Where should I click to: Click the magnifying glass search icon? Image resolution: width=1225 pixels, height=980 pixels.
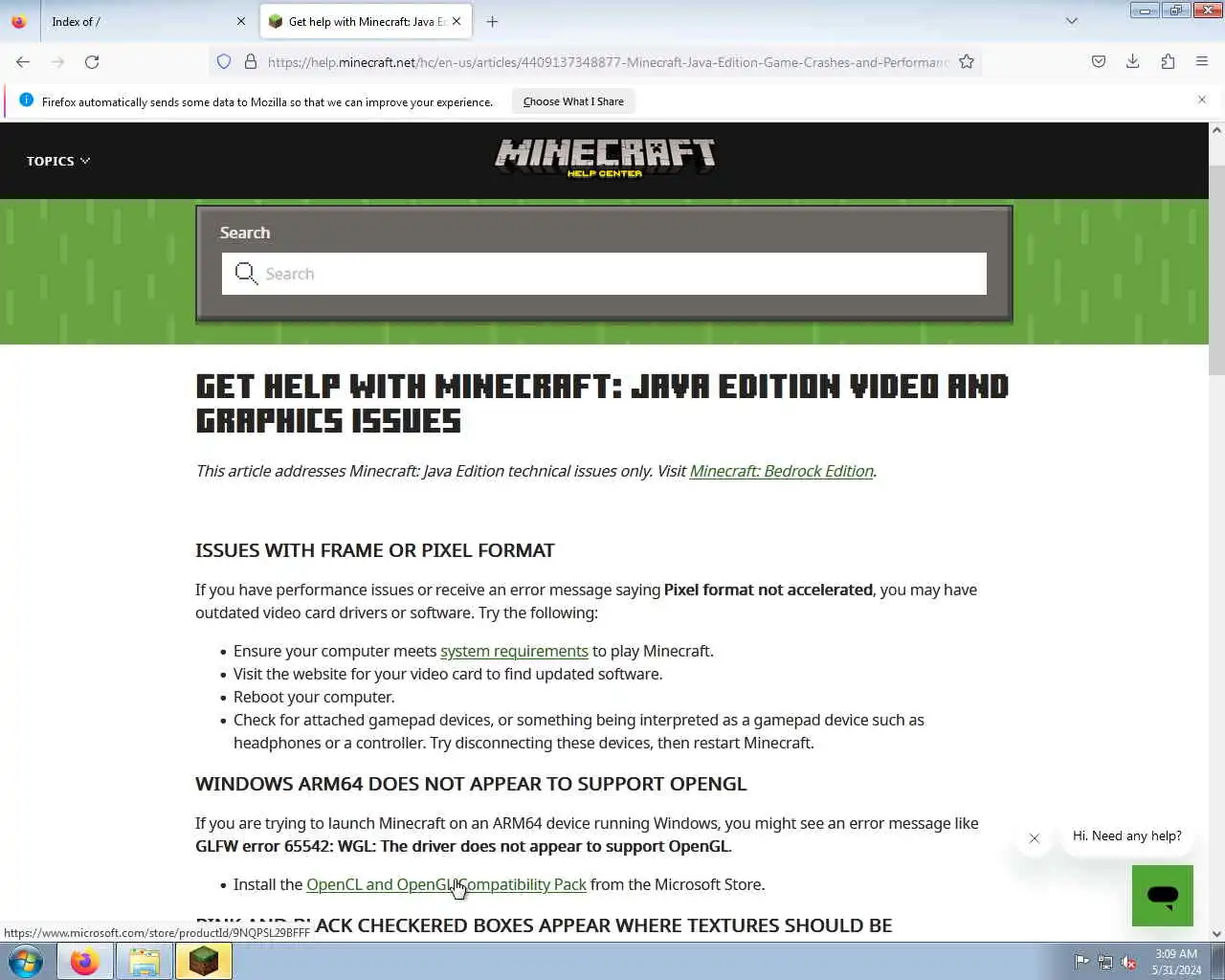(246, 274)
